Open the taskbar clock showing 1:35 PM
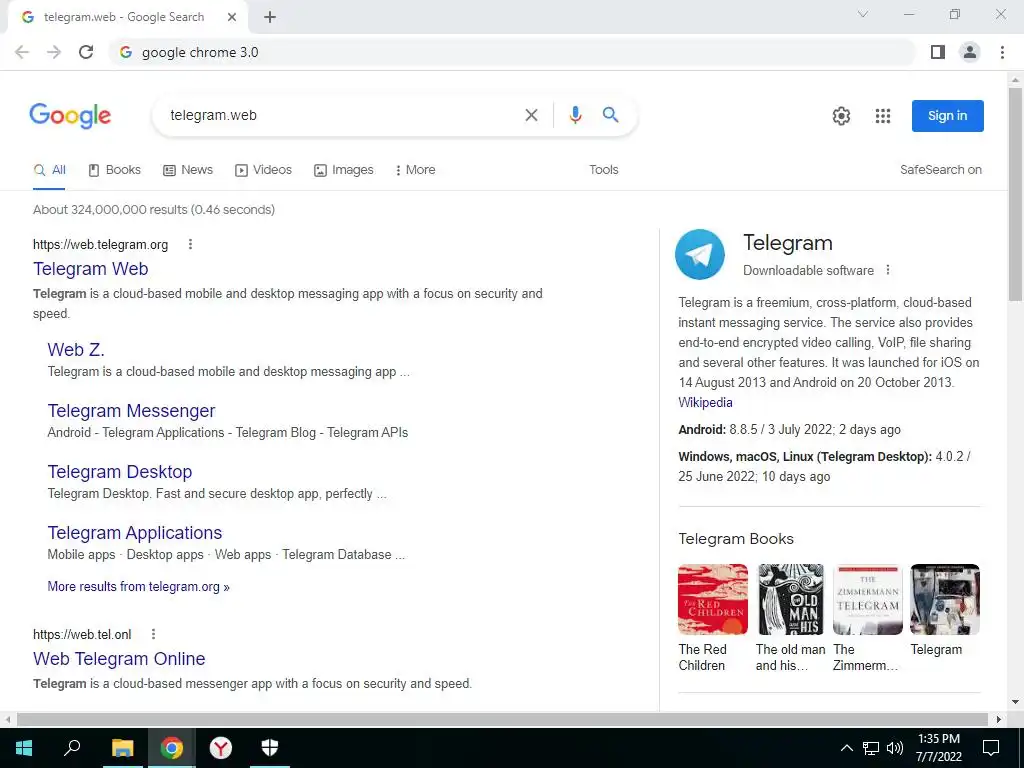 point(938,748)
